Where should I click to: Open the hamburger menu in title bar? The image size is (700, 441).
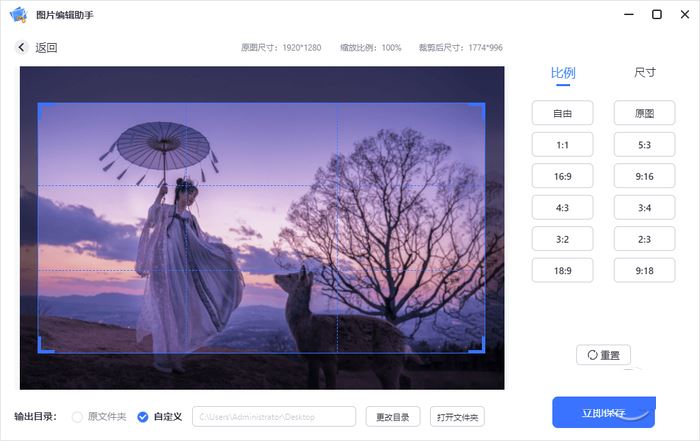628,14
